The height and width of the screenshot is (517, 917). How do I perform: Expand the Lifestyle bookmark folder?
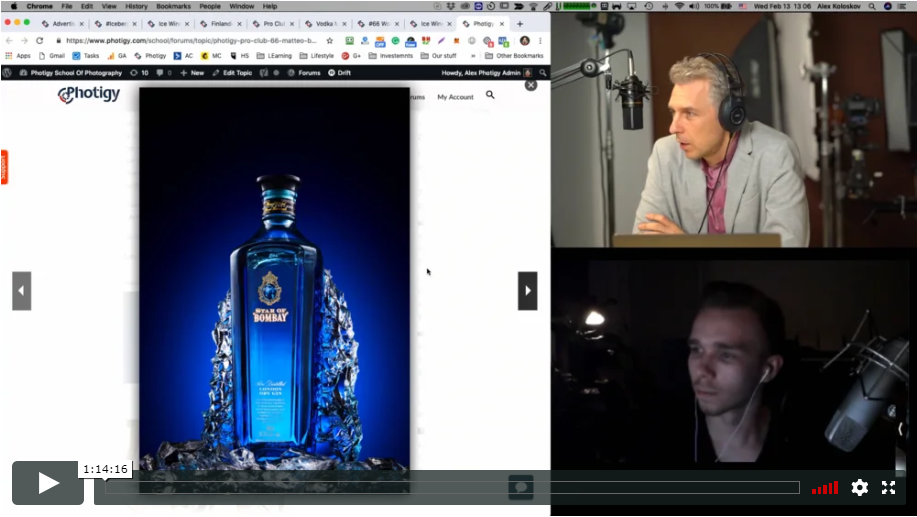(x=316, y=56)
